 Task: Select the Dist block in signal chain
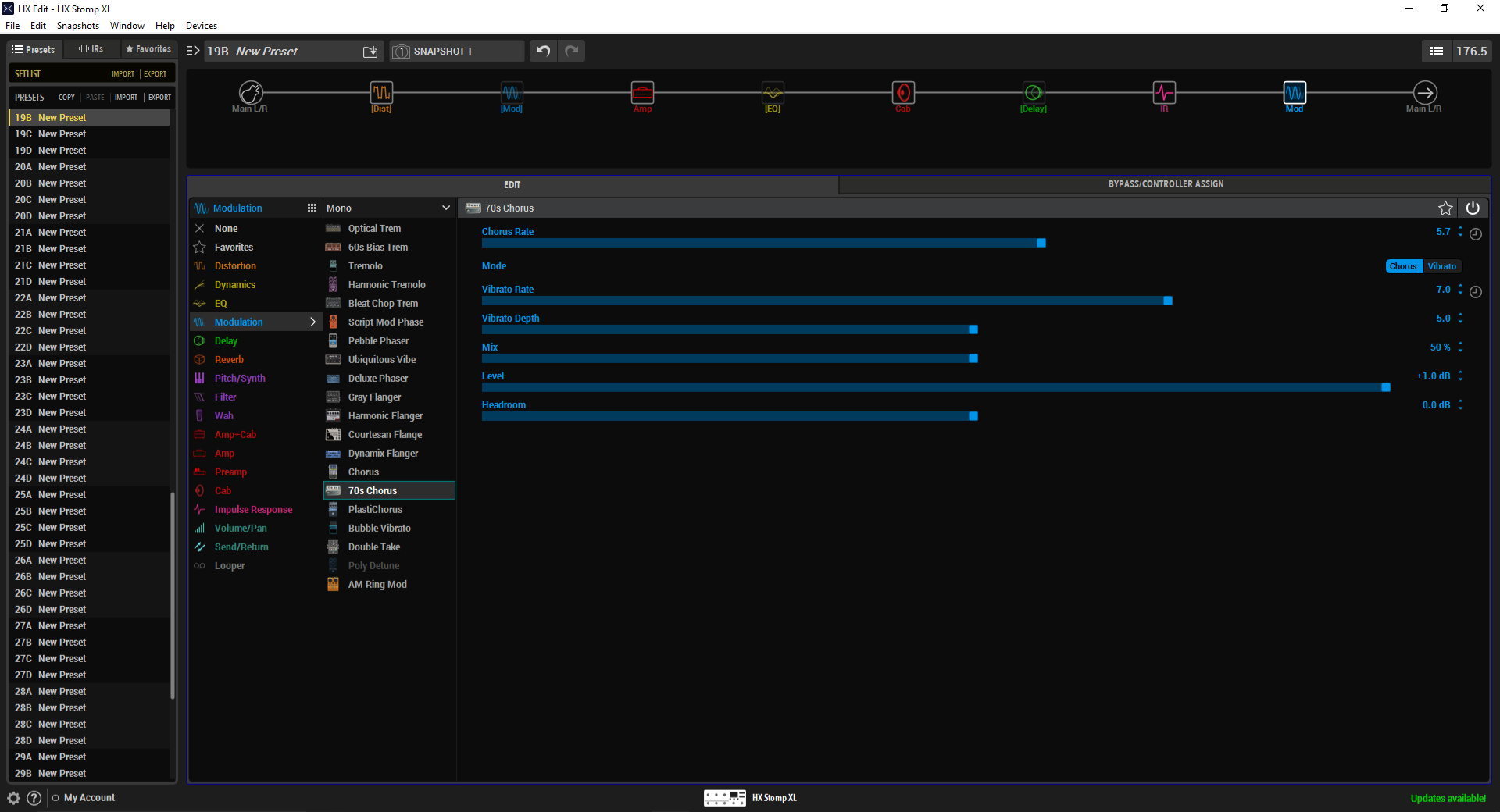click(381, 93)
